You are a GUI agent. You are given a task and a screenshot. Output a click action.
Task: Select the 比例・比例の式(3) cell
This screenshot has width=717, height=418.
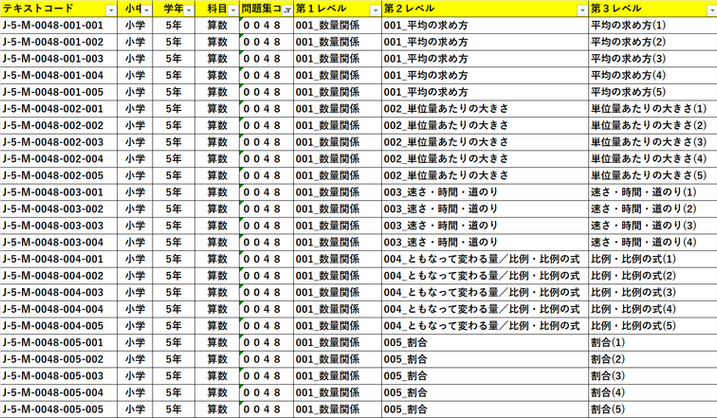[653, 292]
